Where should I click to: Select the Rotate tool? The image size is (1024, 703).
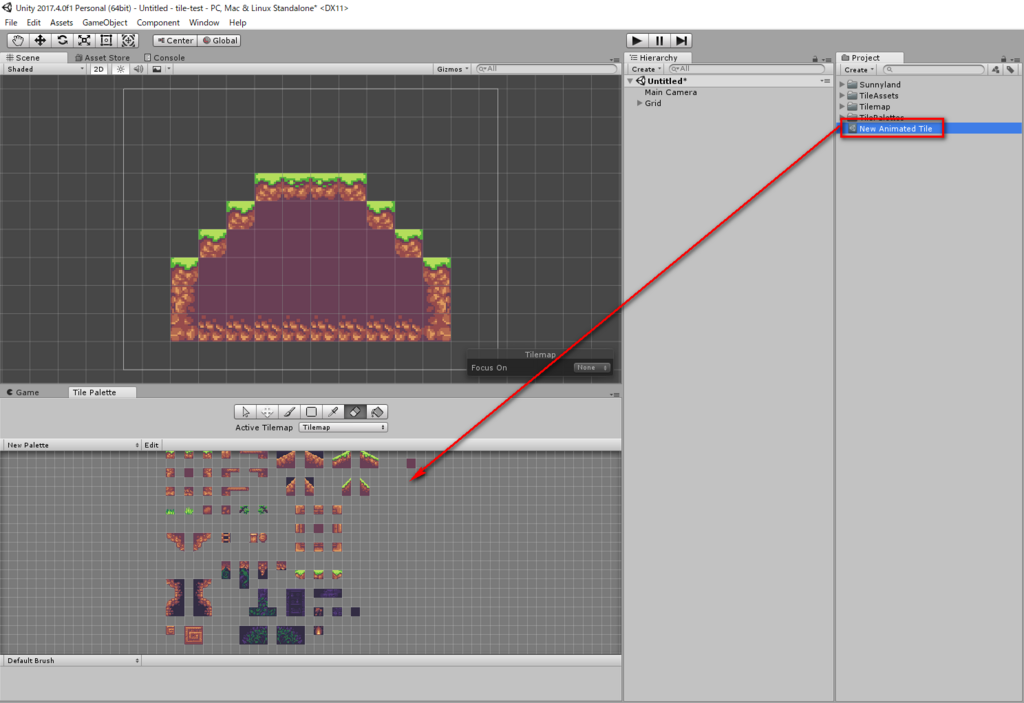click(x=62, y=41)
